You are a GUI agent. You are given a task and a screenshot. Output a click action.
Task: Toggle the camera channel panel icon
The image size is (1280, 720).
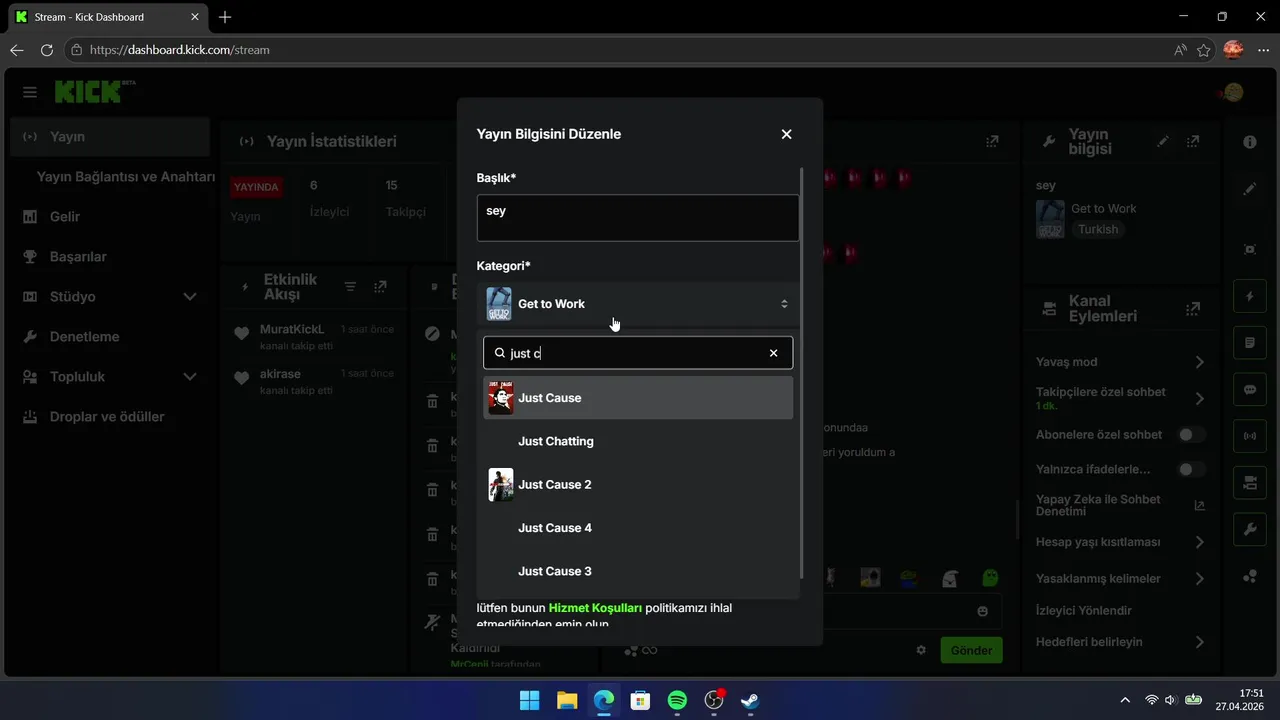(x=1250, y=483)
